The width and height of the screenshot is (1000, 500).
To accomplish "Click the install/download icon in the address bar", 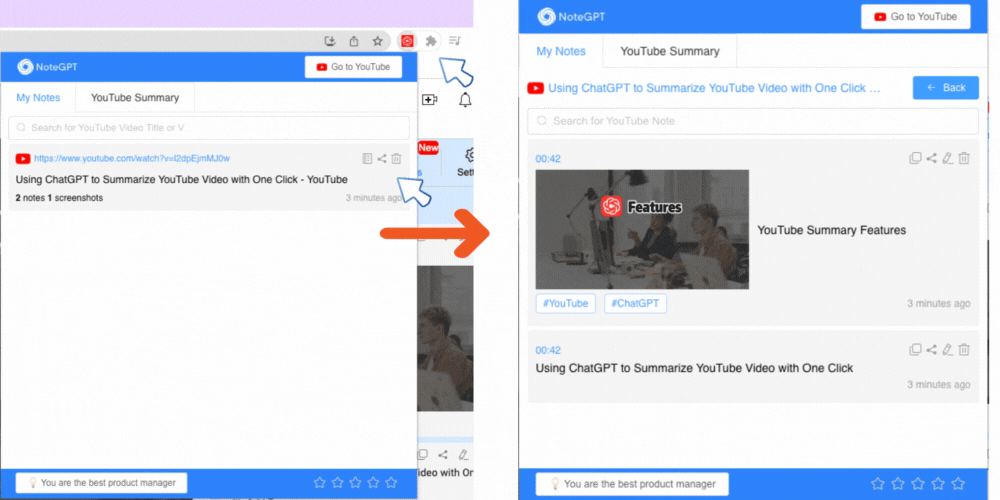I will tap(330, 41).
